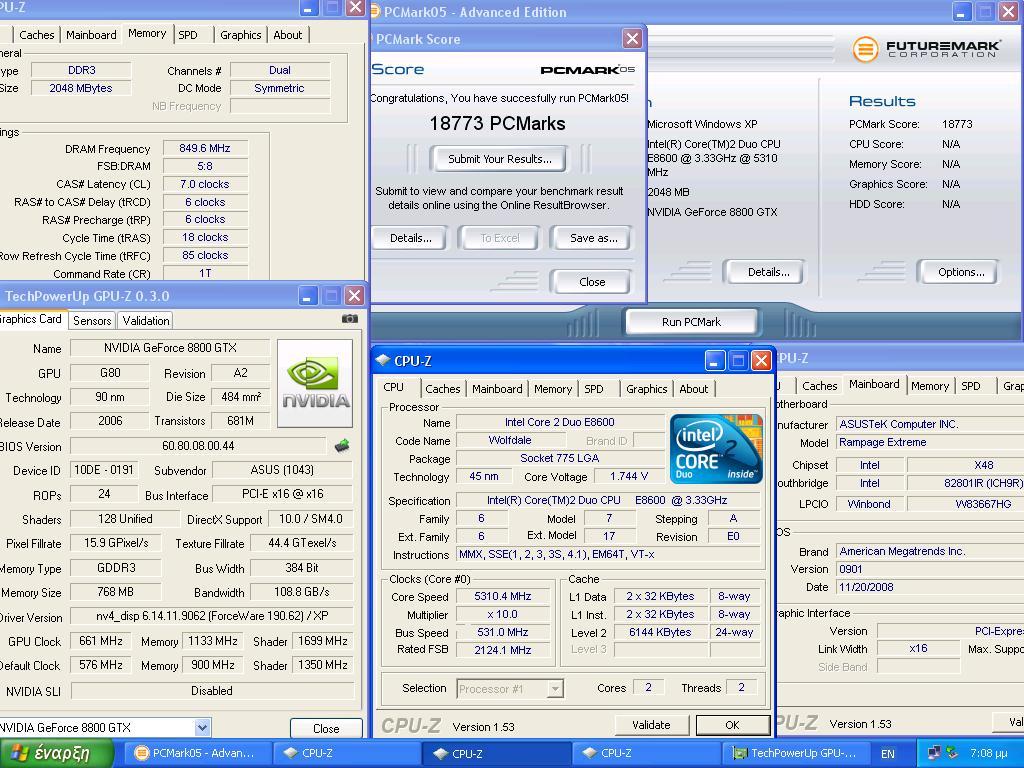
Task: Click the Core Speed value 5310.4 MHz
Action: pyautogui.click(x=503, y=596)
